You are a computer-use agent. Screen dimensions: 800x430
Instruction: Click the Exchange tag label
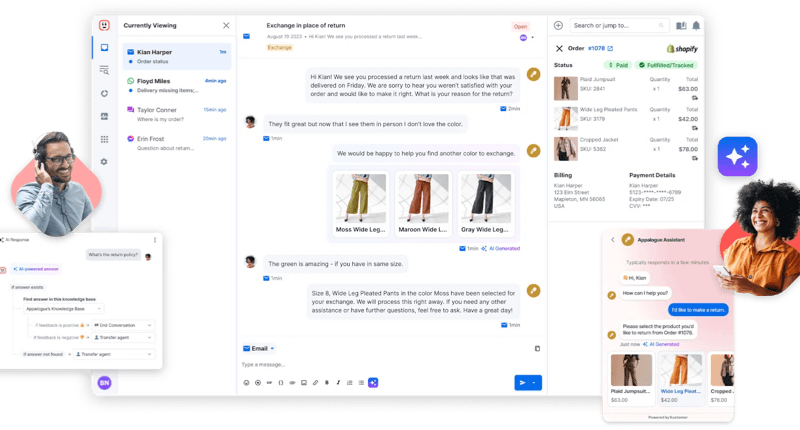point(280,47)
